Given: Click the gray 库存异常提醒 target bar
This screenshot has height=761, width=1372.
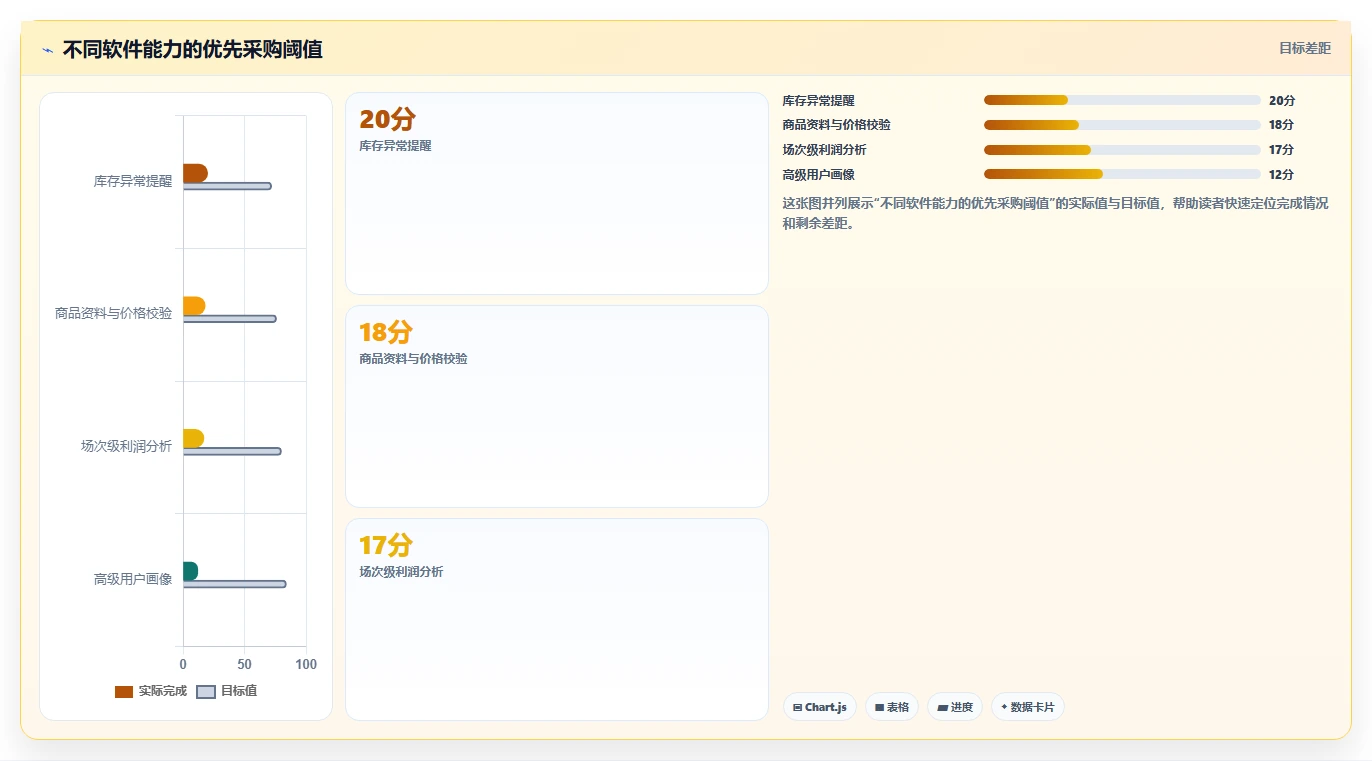Looking at the screenshot, I should (x=227, y=186).
